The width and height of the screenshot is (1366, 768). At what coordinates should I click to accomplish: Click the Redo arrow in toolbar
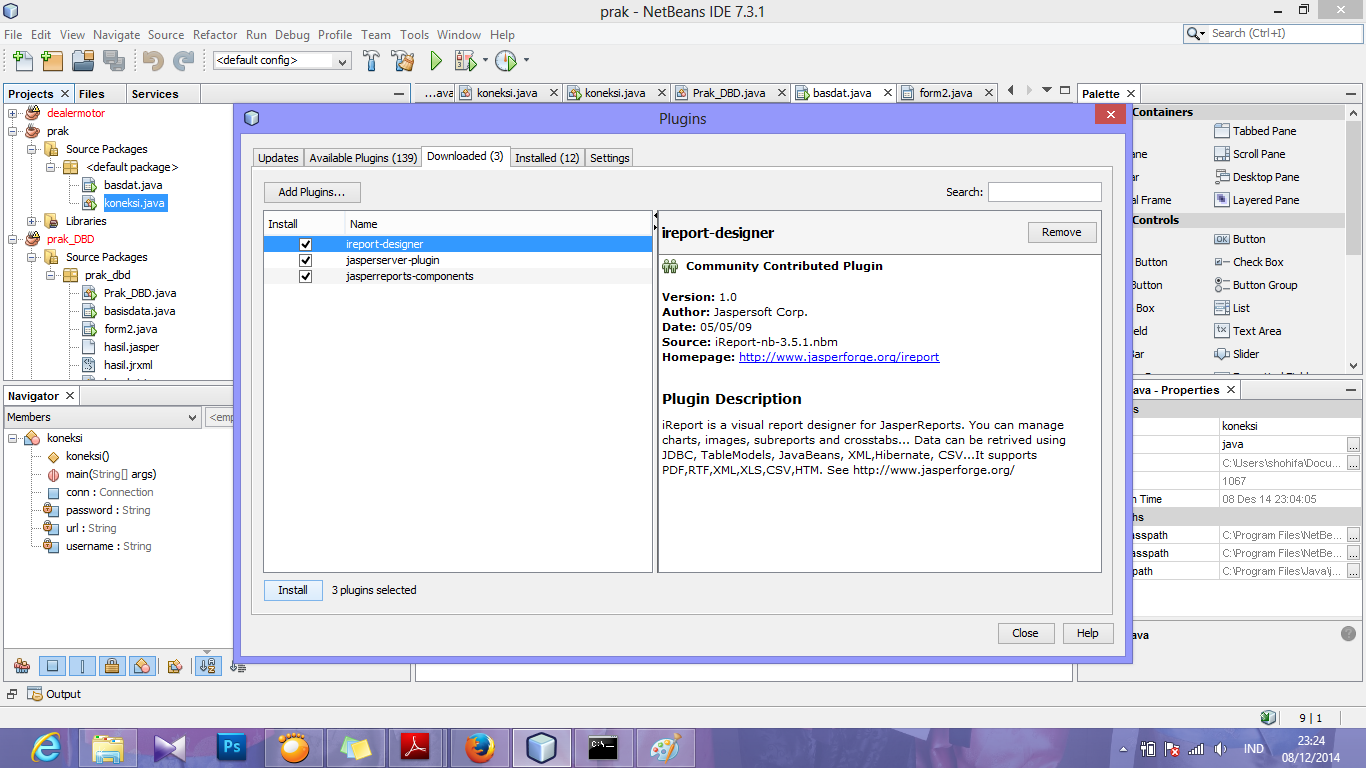[184, 61]
